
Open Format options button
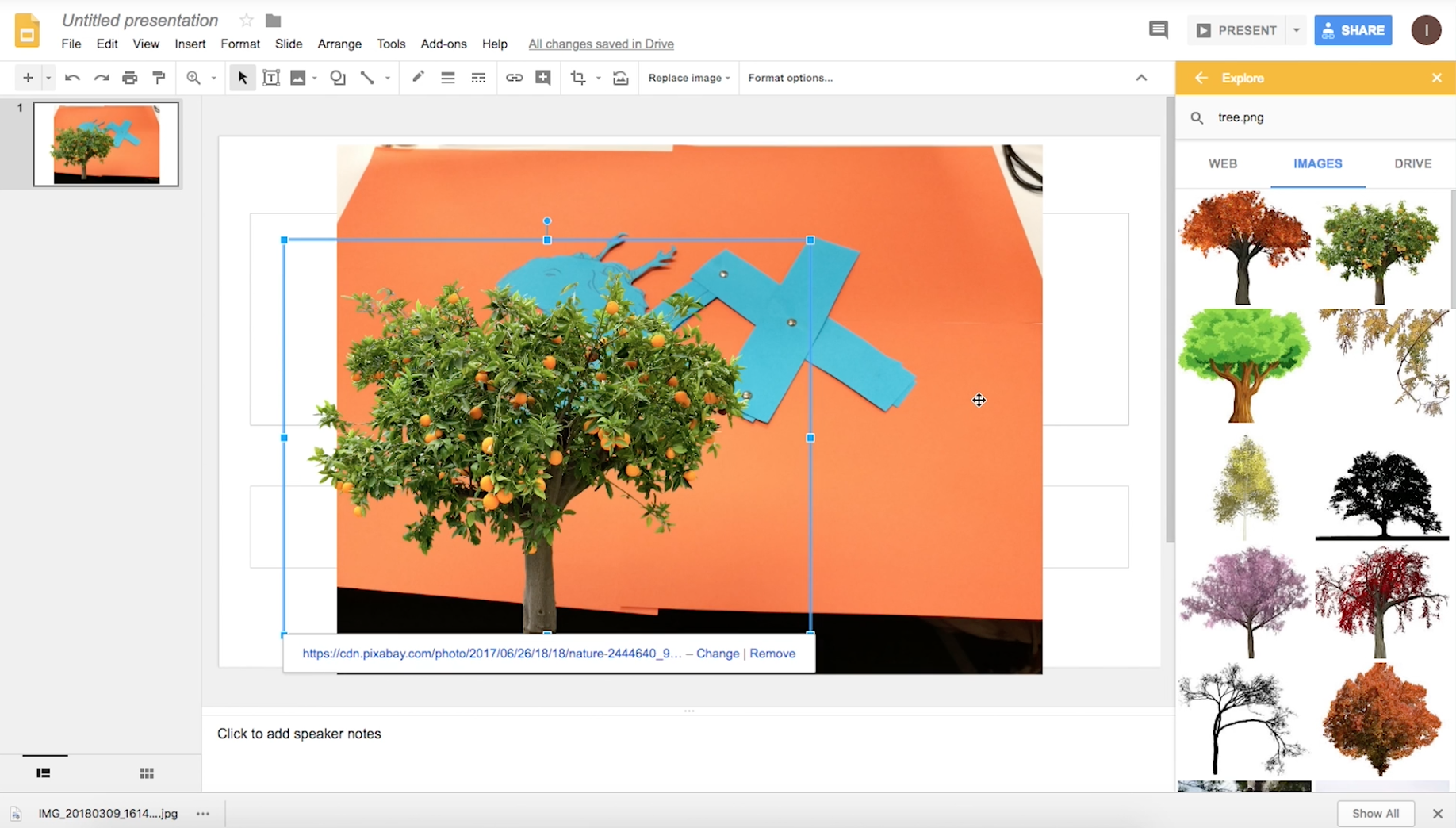pos(791,78)
